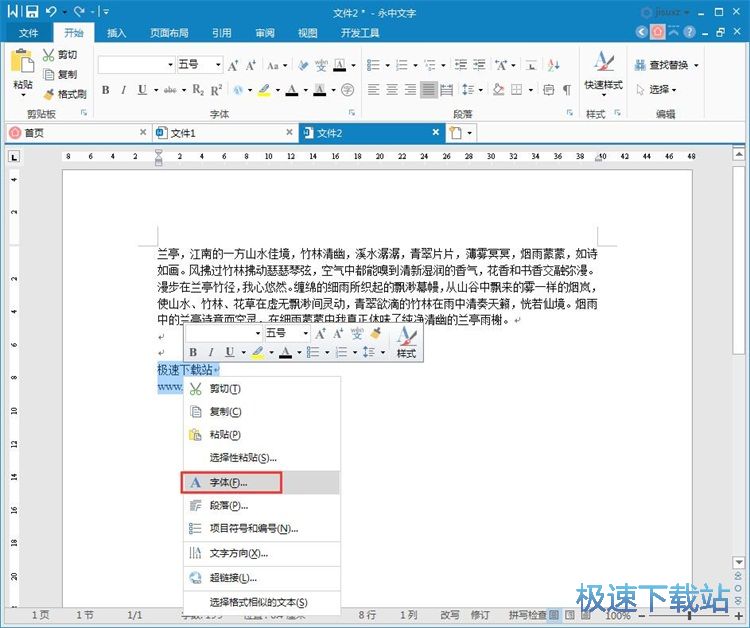The height and width of the screenshot is (628, 750).
Task: Switch to the 文件1 document tab
Action: (225, 132)
